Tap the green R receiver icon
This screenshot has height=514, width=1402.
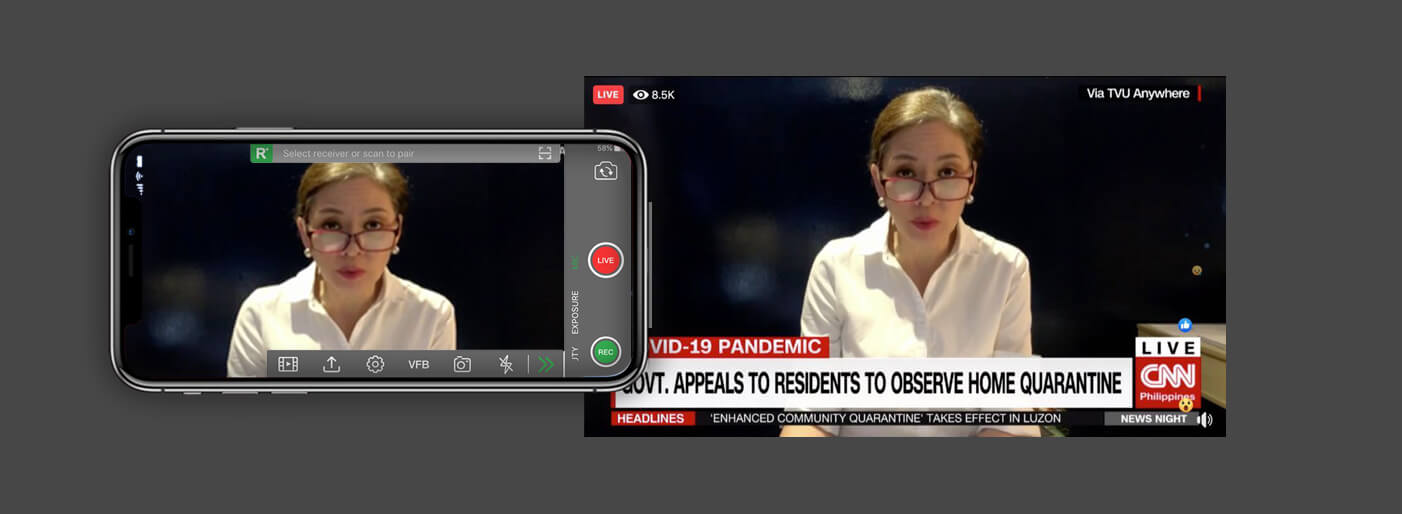(x=261, y=153)
